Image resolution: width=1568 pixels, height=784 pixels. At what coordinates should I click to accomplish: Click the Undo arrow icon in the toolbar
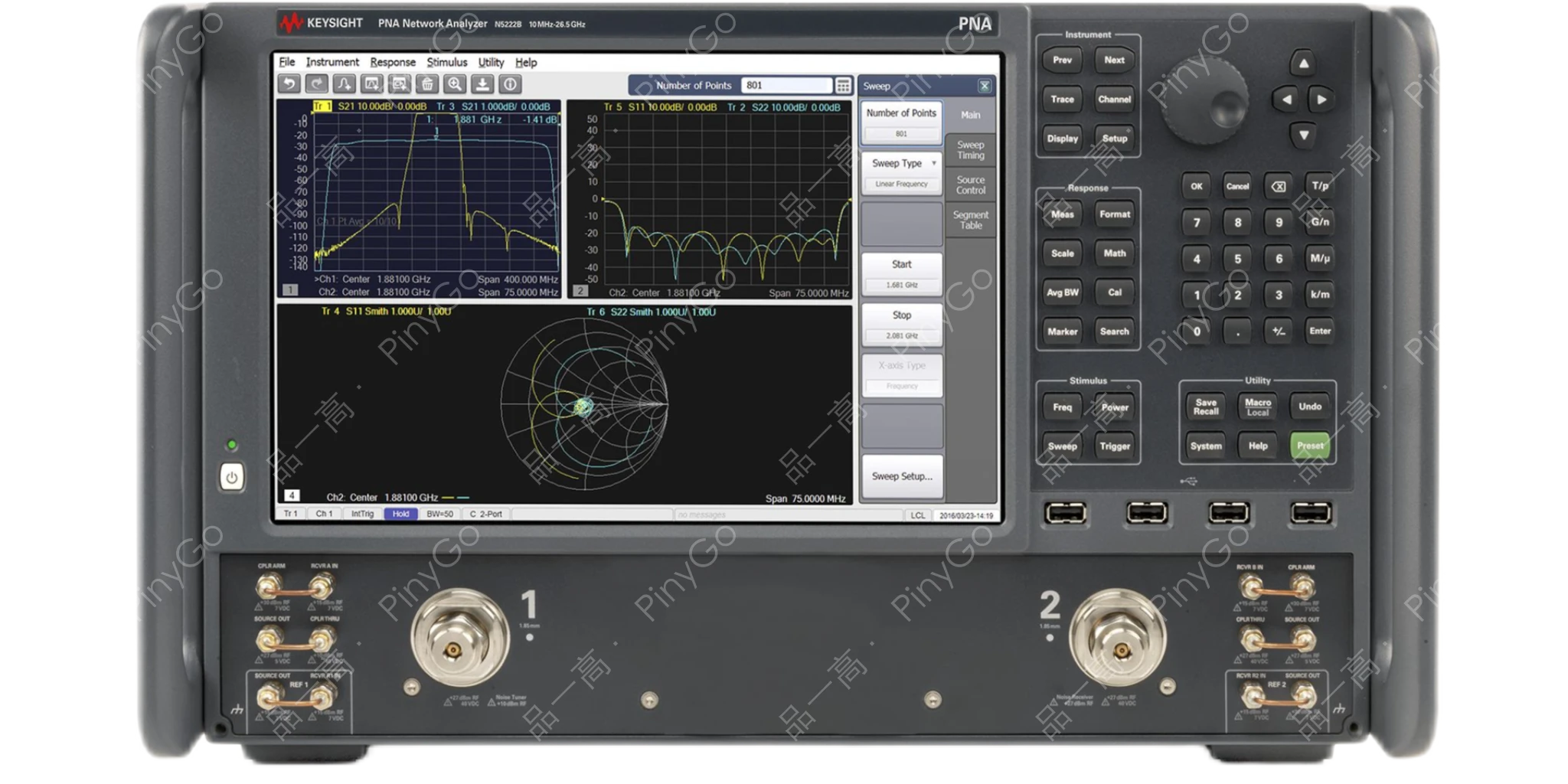289,85
